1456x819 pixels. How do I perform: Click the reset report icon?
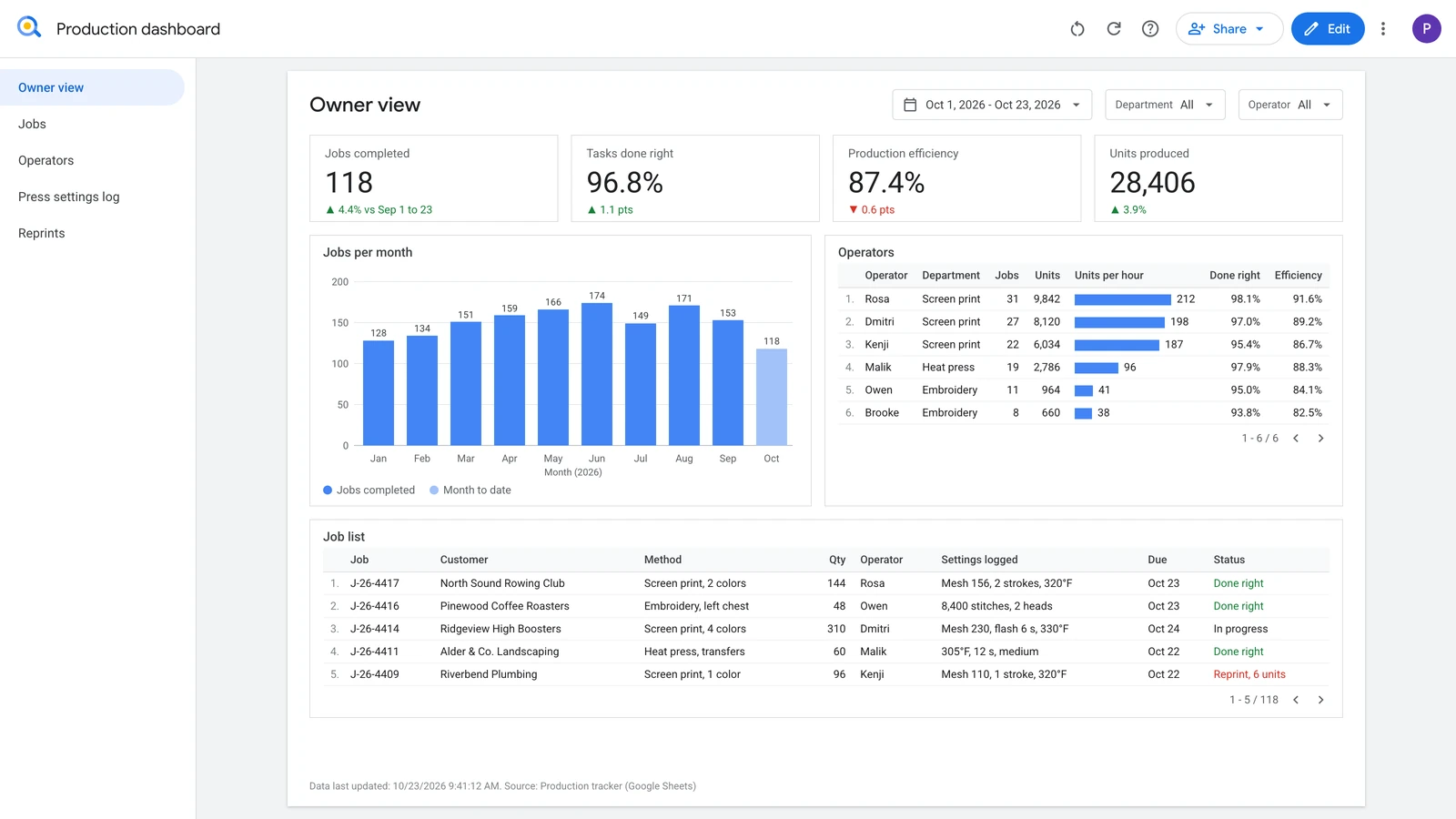(x=1077, y=29)
